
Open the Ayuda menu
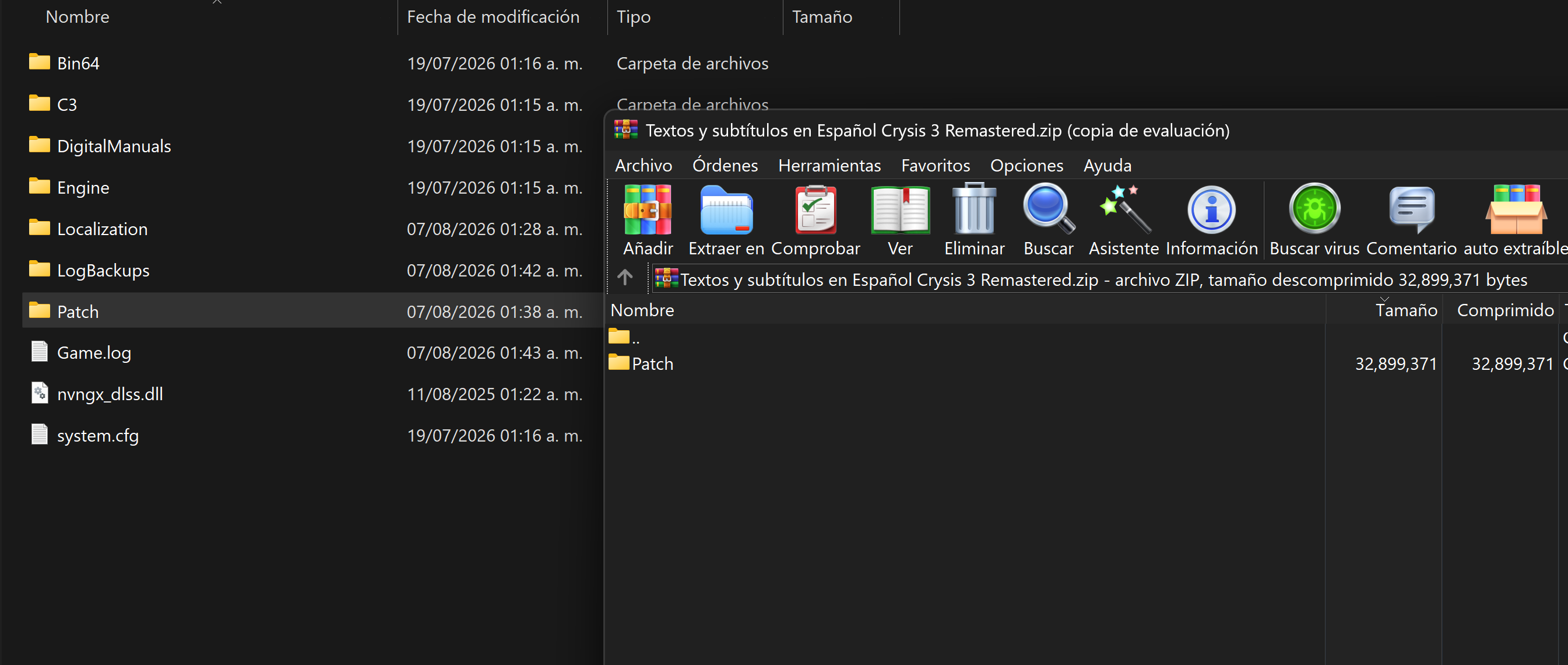click(x=1107, y=165)
